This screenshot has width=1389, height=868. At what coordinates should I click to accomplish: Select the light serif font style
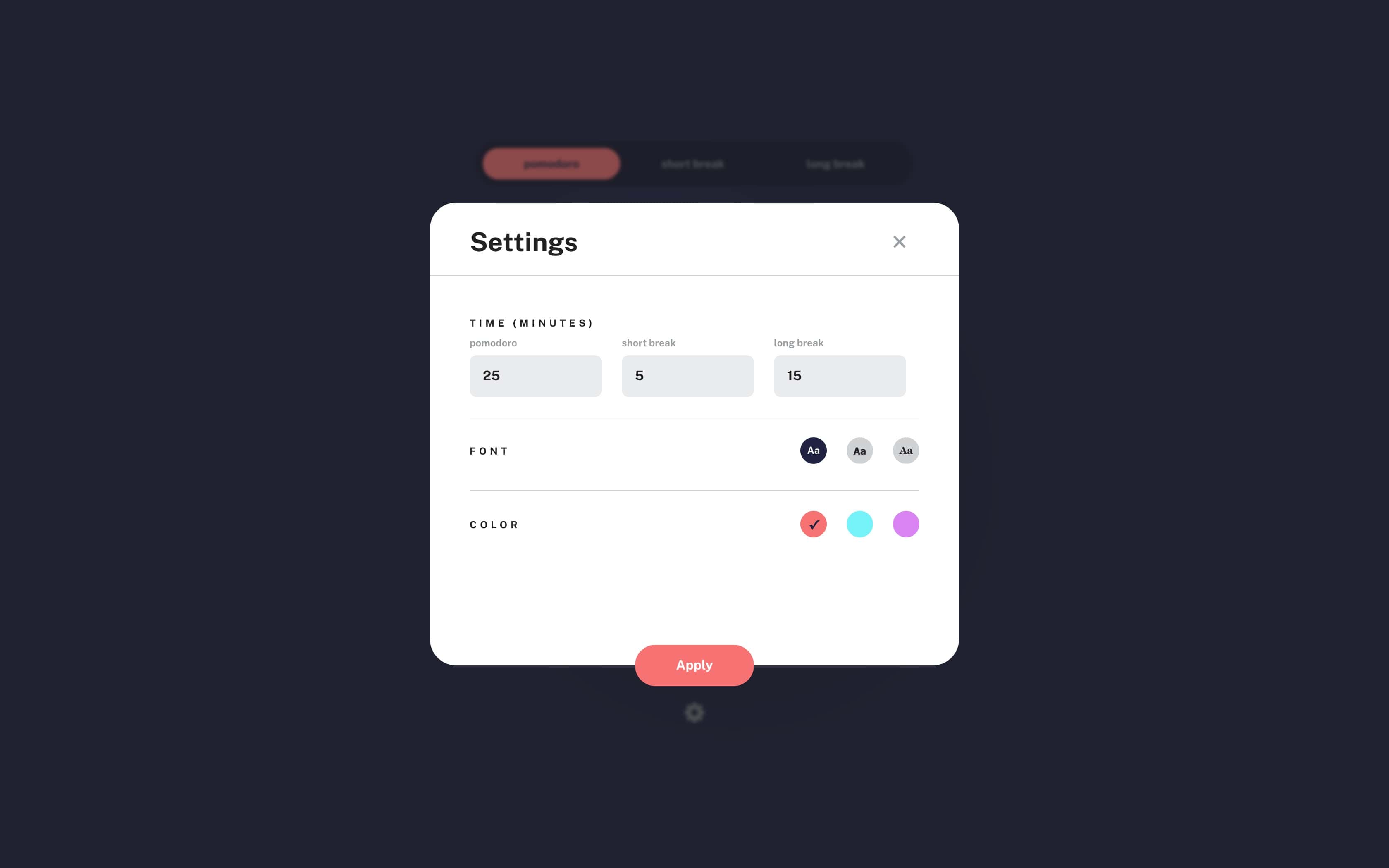tap(905, 450)
